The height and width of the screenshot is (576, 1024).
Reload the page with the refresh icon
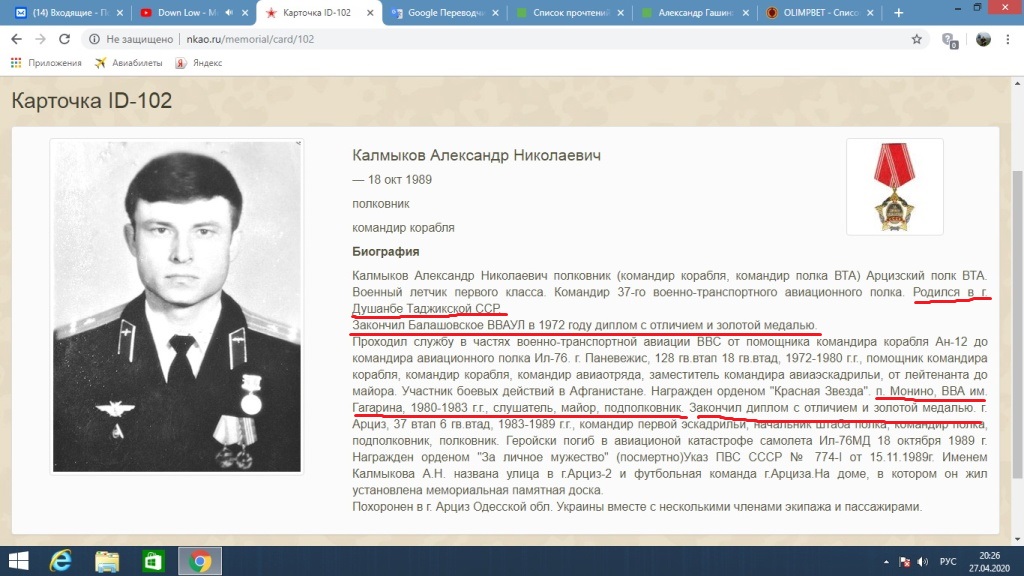64,39
